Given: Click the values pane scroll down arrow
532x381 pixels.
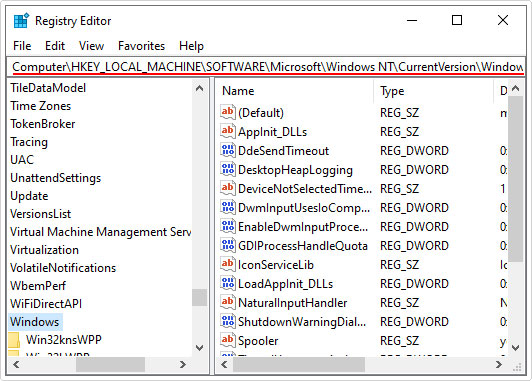Looking at the screenshot, I should click(515, 347).
